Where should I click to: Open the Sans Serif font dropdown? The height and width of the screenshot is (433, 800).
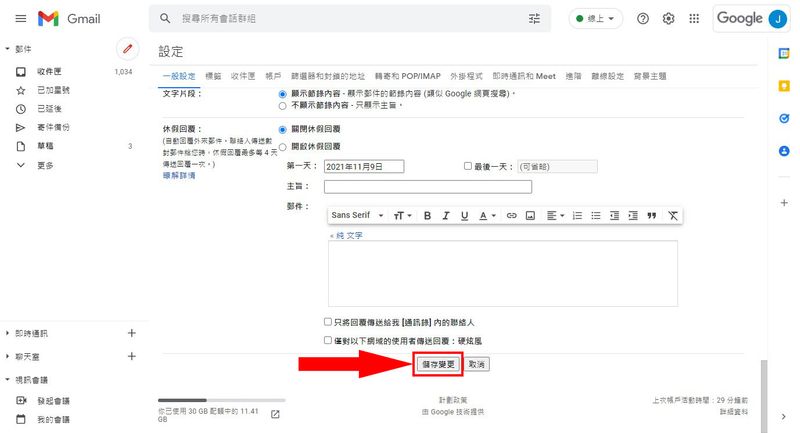(x=357, y=215)
